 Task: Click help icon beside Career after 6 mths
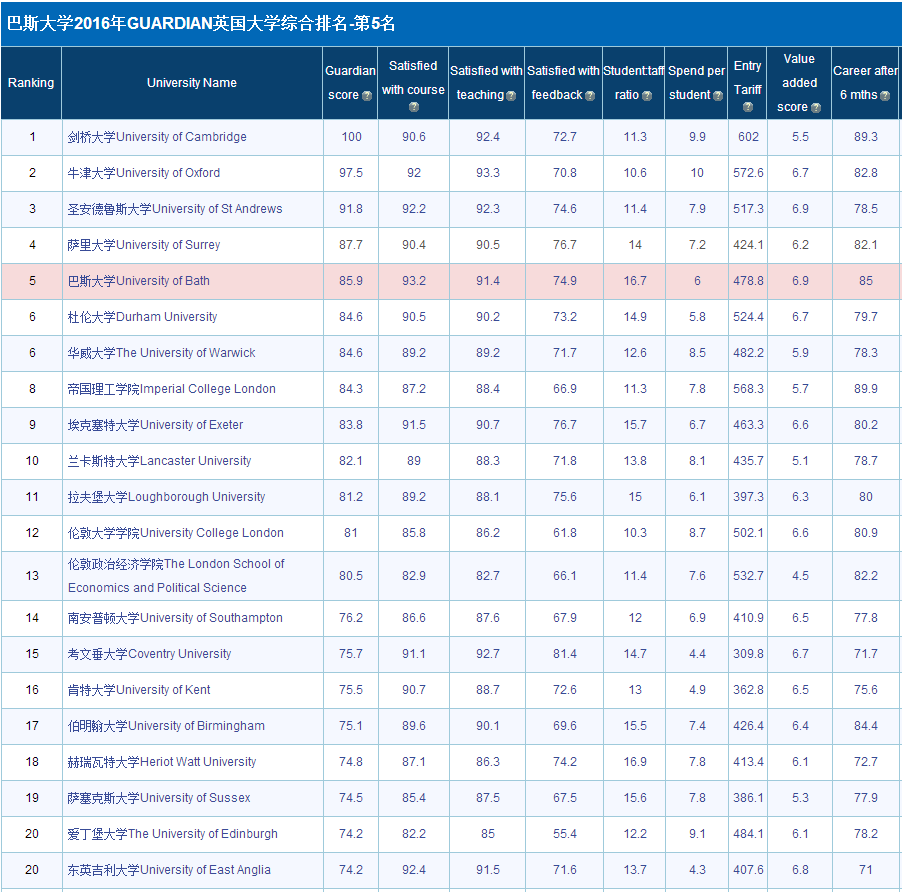[x=885, y=96]
